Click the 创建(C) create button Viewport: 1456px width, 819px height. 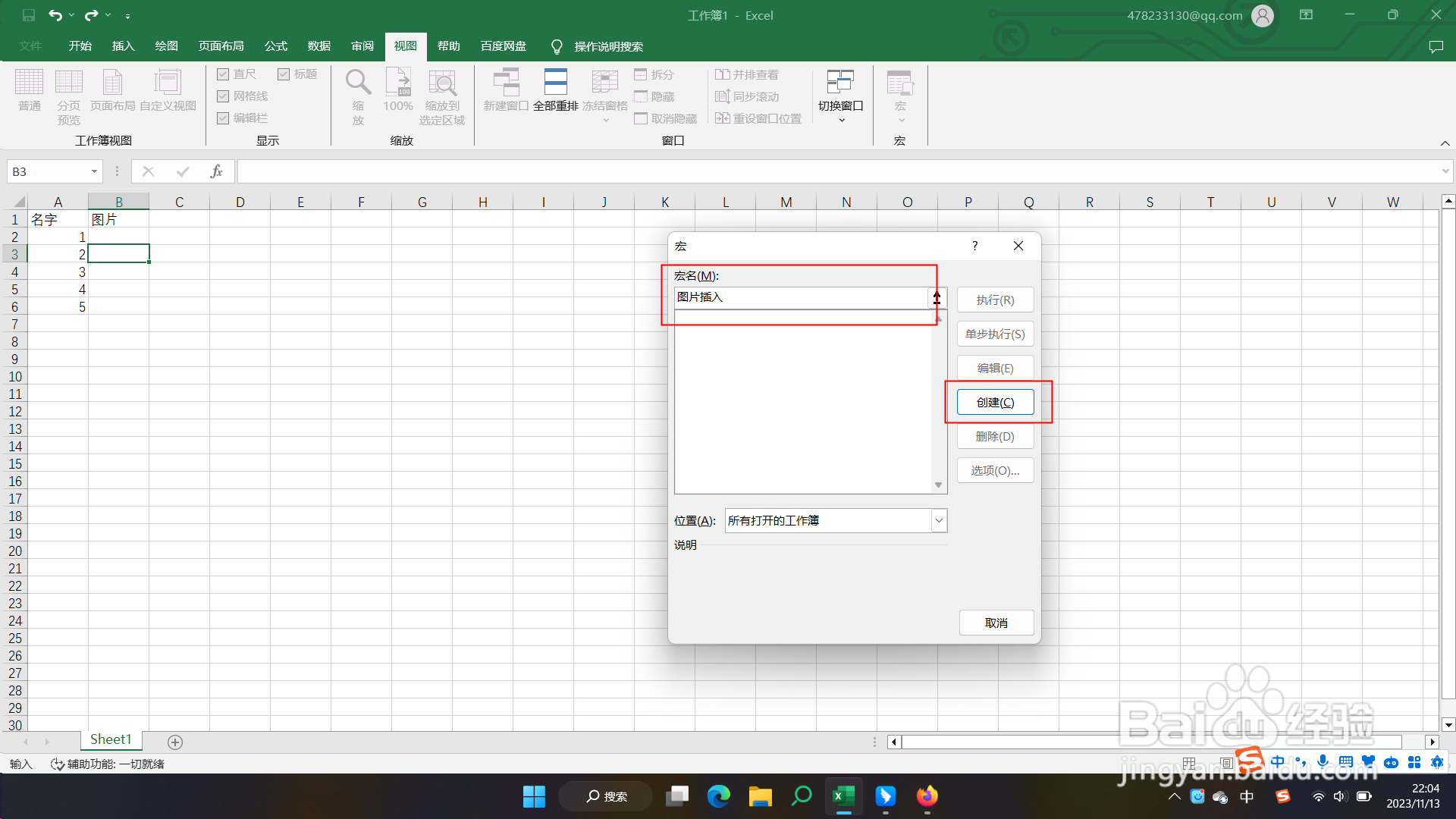click(995, 403)
